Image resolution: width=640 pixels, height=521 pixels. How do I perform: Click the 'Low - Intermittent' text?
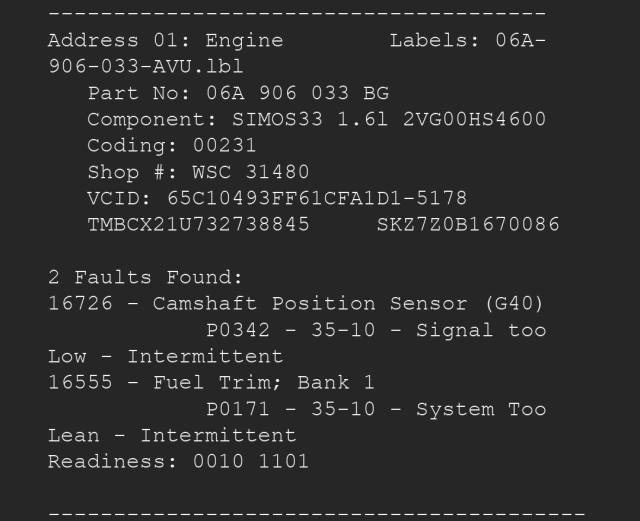point(165,356)
